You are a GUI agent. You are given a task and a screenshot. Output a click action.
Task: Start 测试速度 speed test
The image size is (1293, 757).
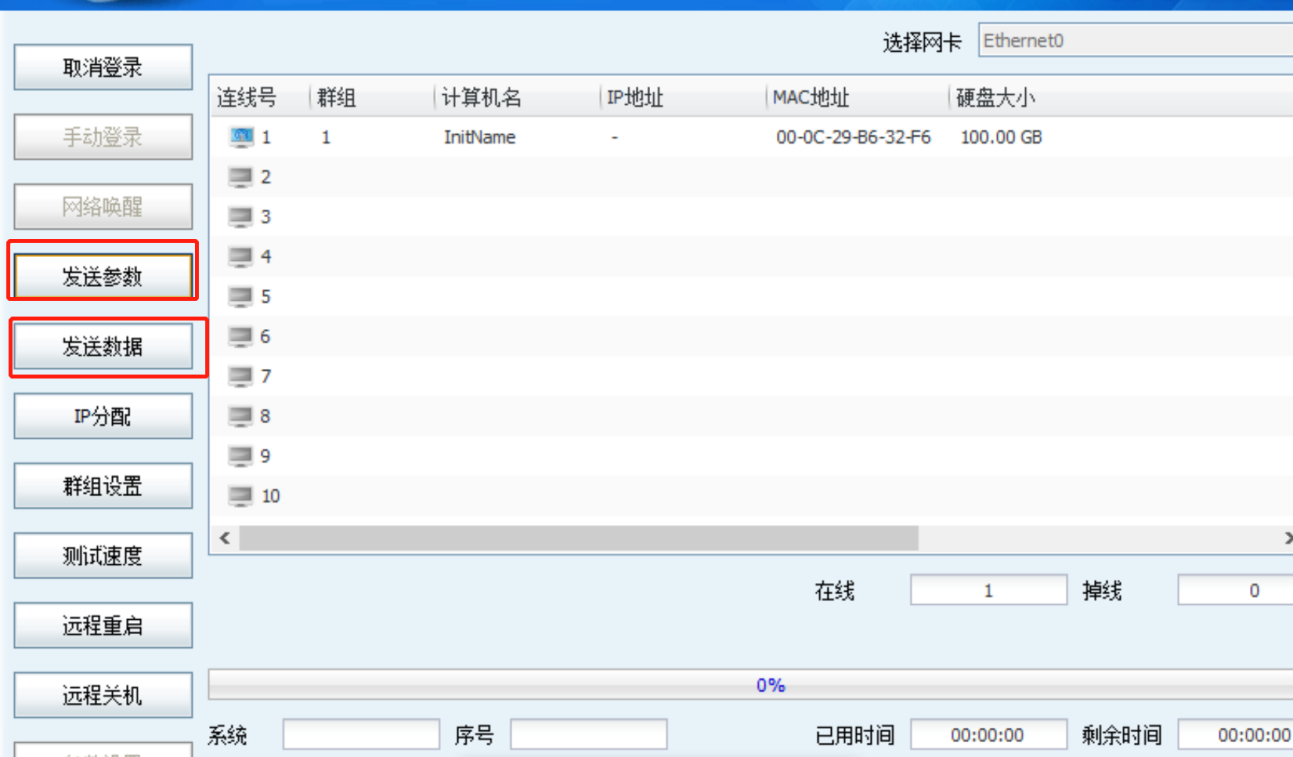(103, 556)
